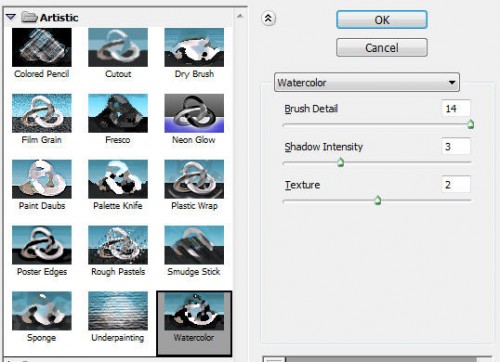Click the Shadow Intensity label

click(x=323, y=147)
